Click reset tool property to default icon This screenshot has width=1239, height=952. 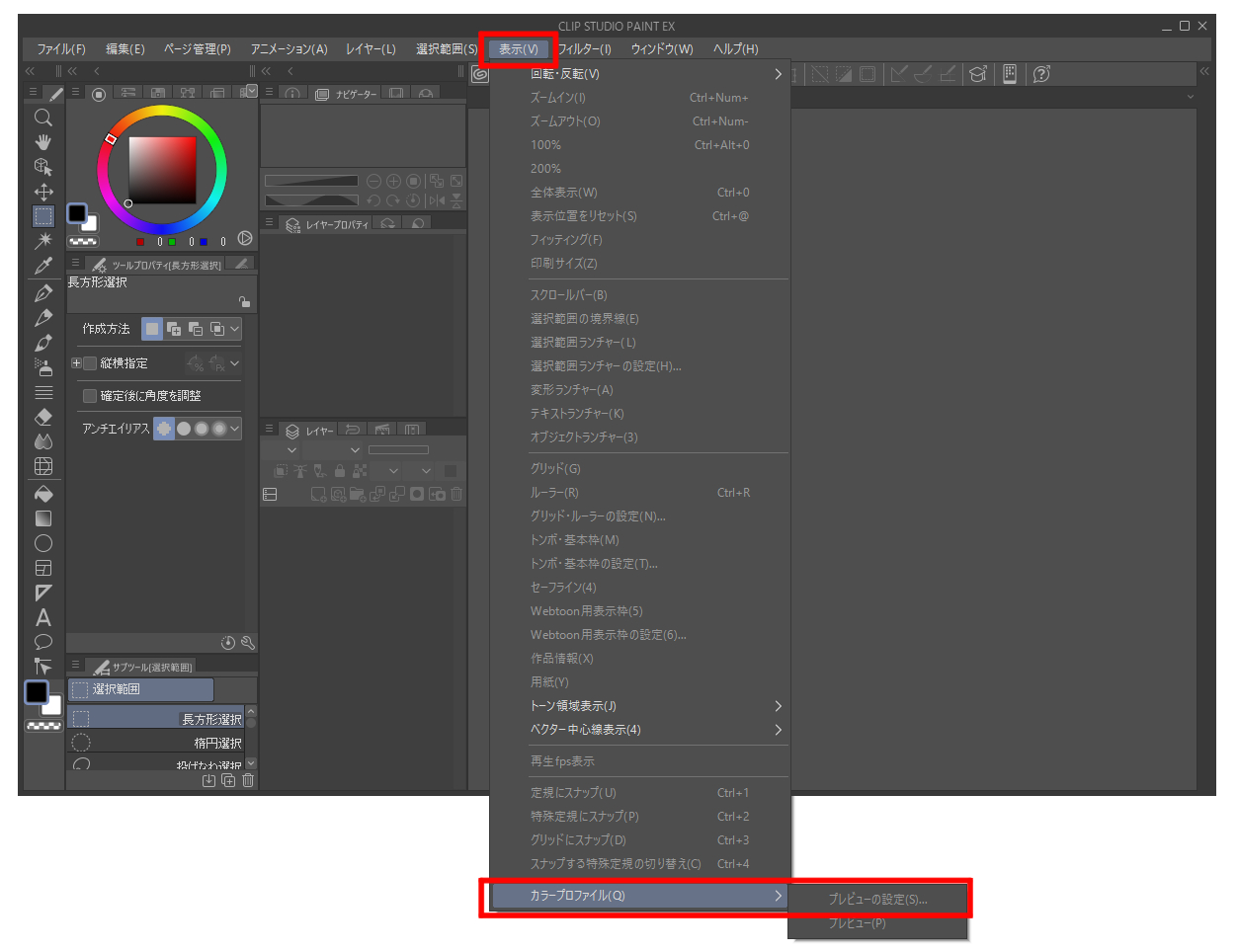(x=228, y=643)
